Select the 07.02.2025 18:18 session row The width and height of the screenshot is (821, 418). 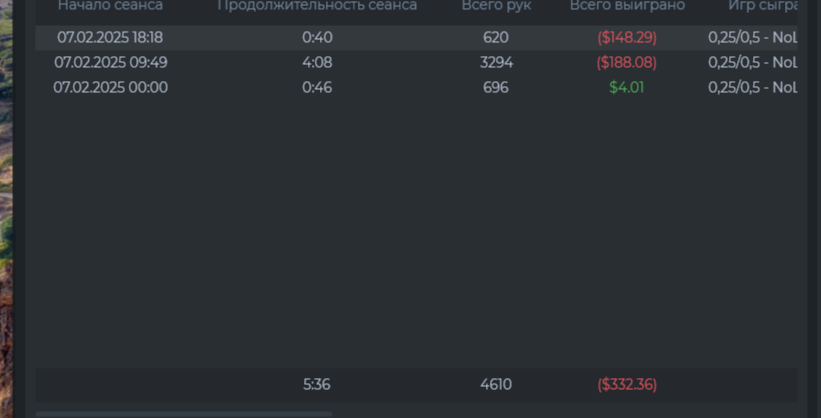(416, 38)
